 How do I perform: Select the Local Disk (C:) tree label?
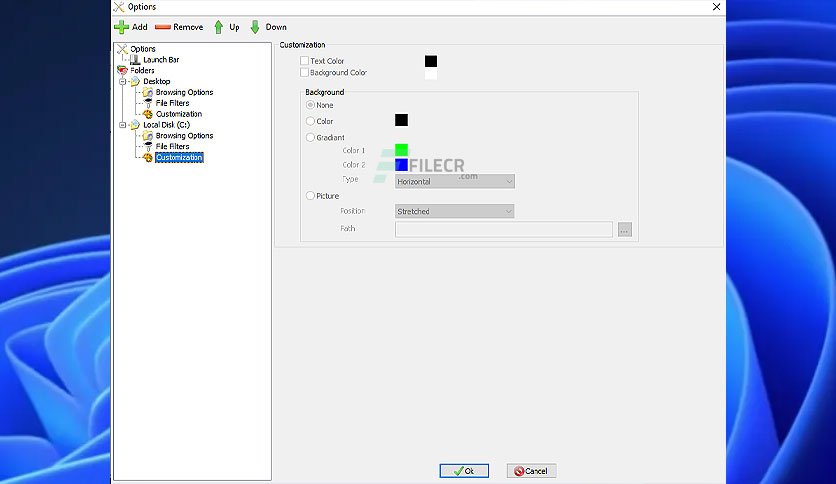(x=166, y=125)
